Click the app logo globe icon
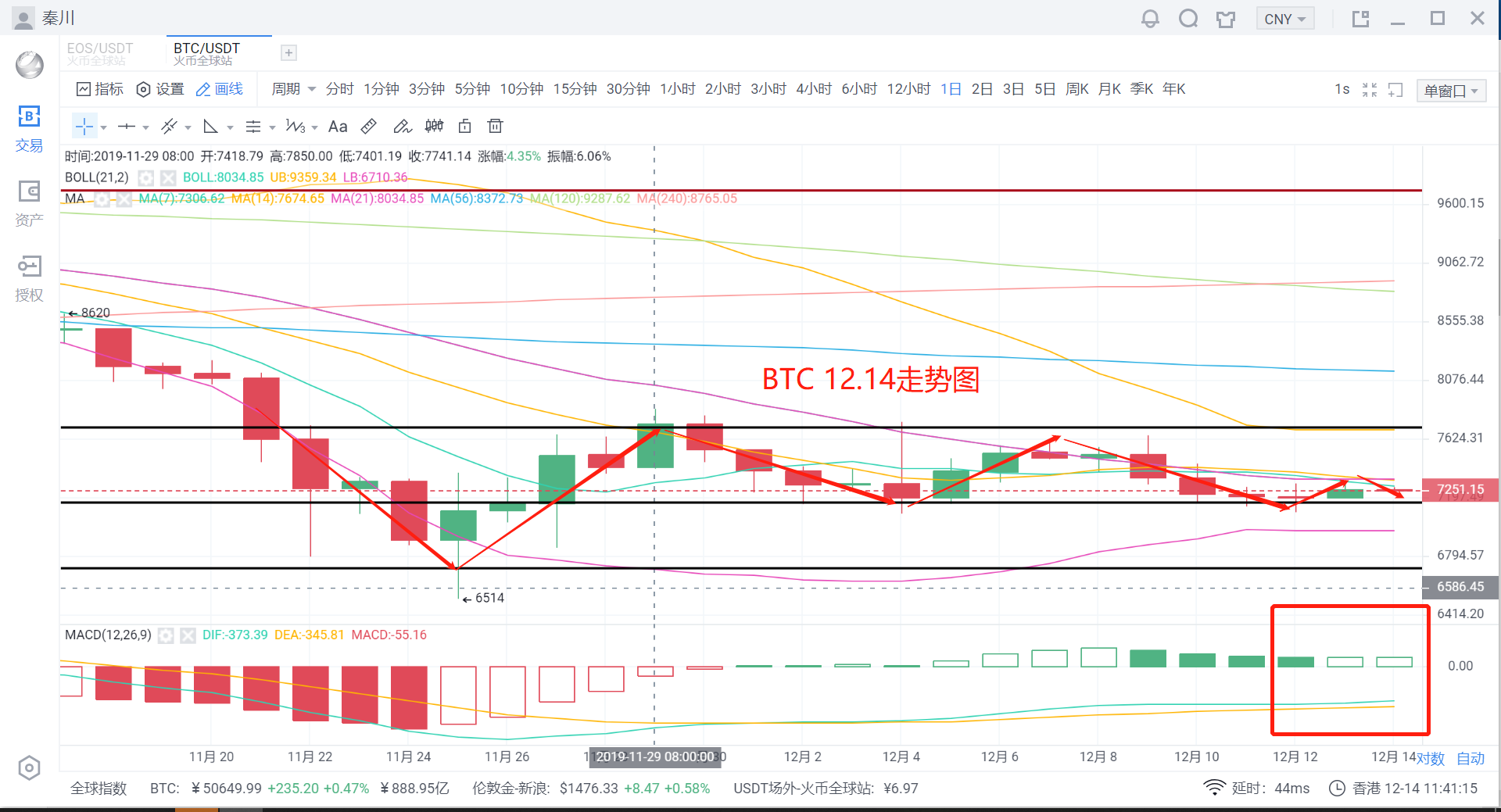The width and height of the screenshot is (1501, 812). point(29,64)
